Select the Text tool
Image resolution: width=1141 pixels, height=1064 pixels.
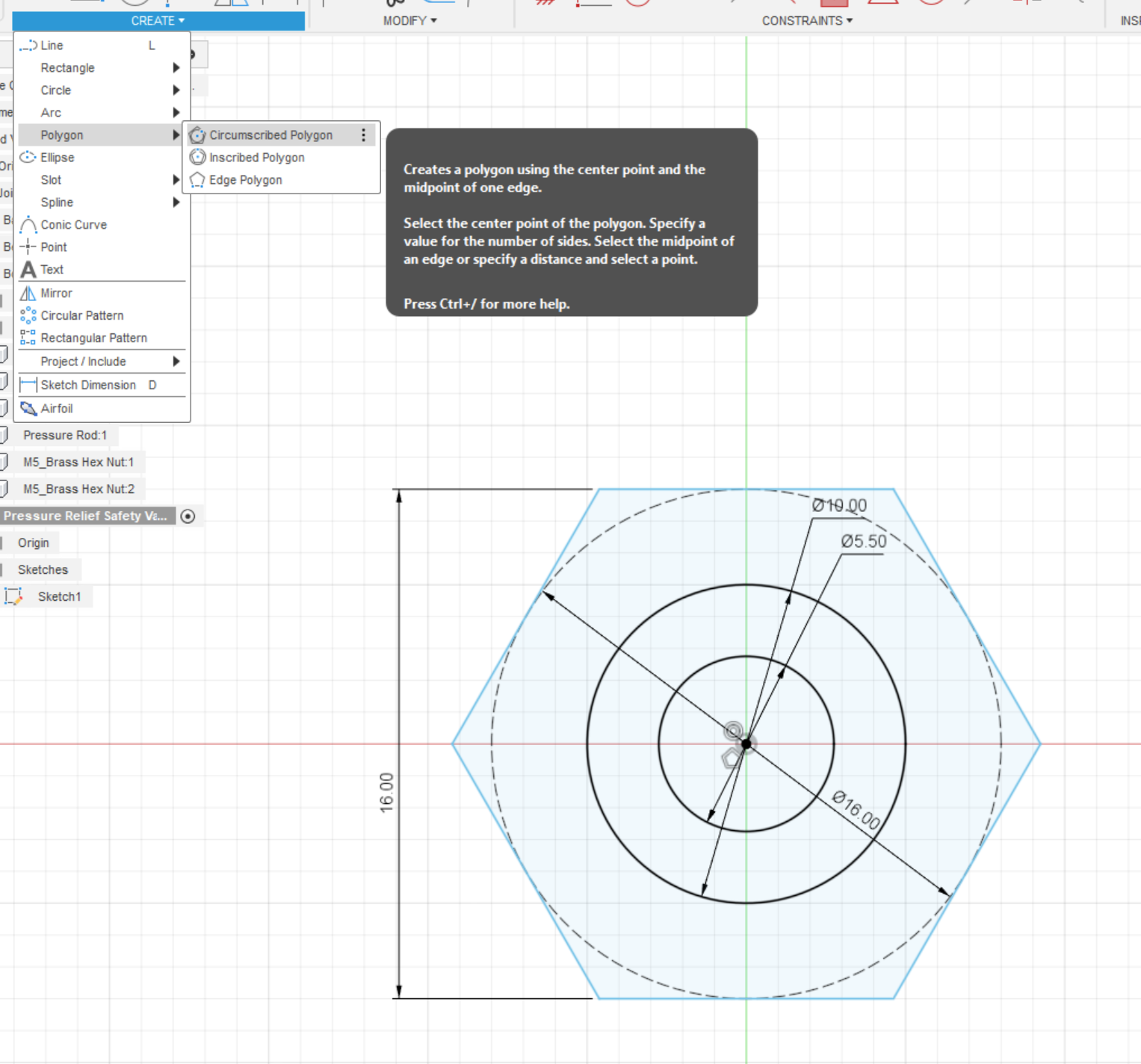(52, 269)
